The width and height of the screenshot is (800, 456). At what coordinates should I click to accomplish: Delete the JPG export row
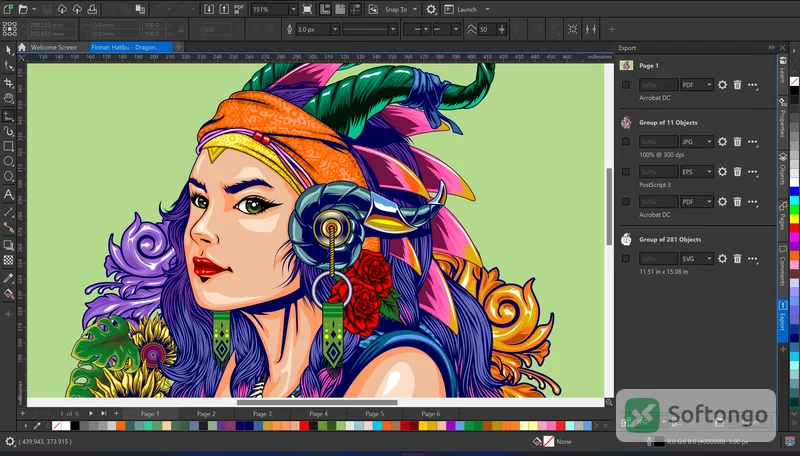[737, 141]
